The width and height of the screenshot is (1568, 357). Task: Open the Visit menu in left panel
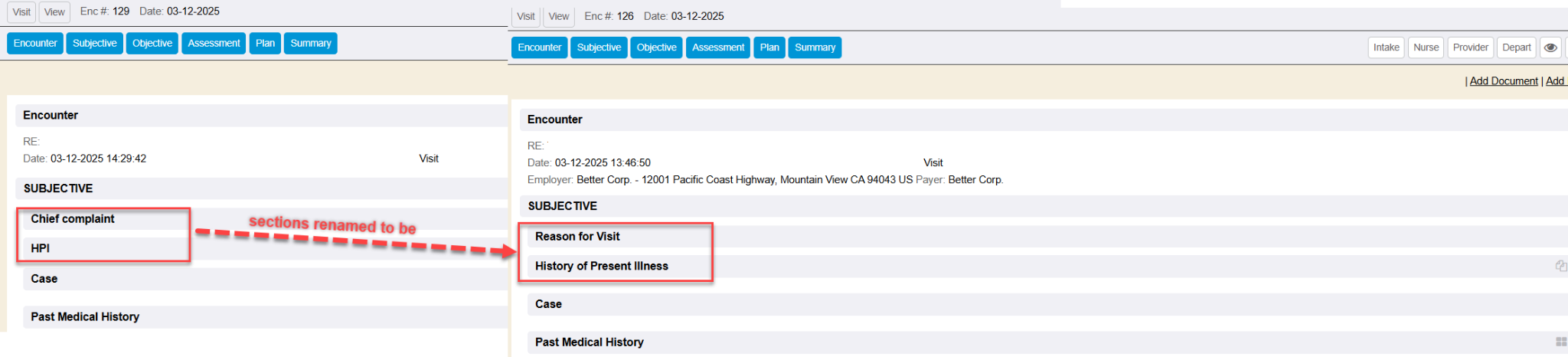click(x=21, y=12)
